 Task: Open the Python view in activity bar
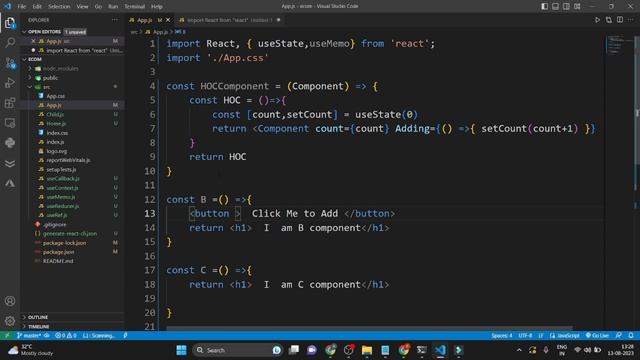click(10, 143)
